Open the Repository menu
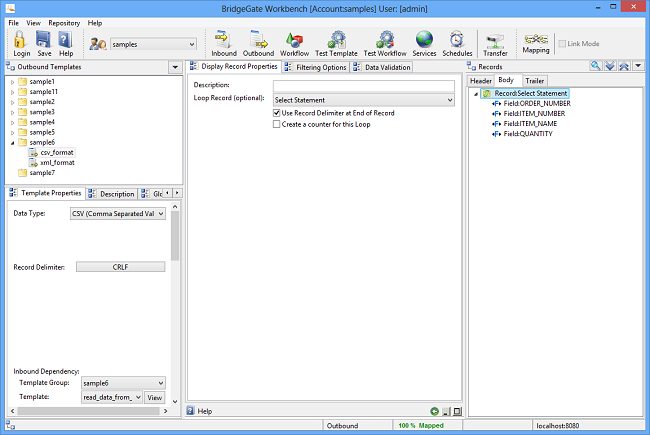The image size is (650, 435). point(64,23)
